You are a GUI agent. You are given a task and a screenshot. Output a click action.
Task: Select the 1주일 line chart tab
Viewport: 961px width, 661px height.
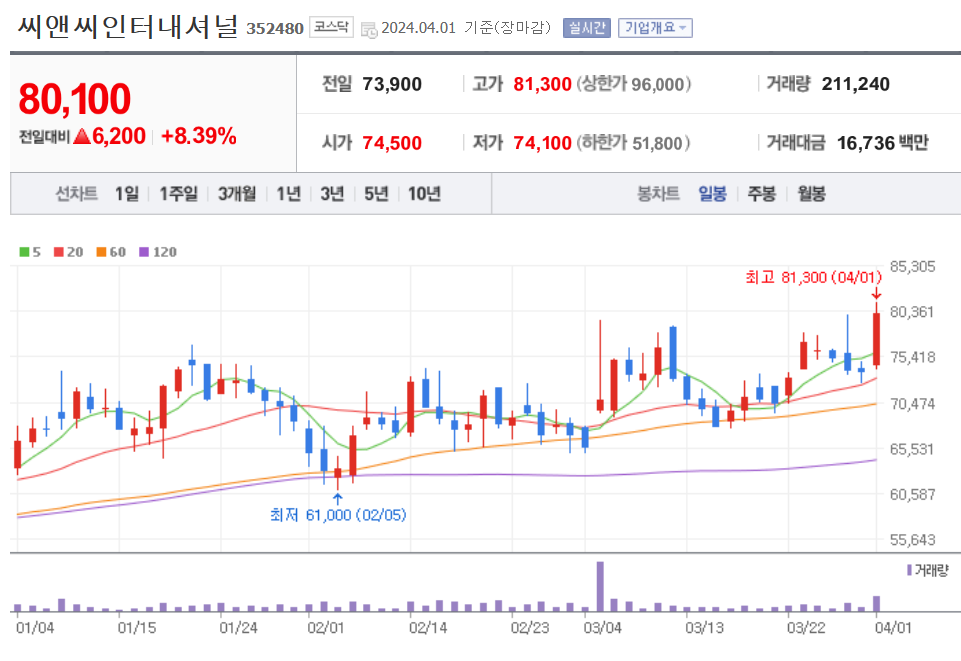(x=178, y=194)
